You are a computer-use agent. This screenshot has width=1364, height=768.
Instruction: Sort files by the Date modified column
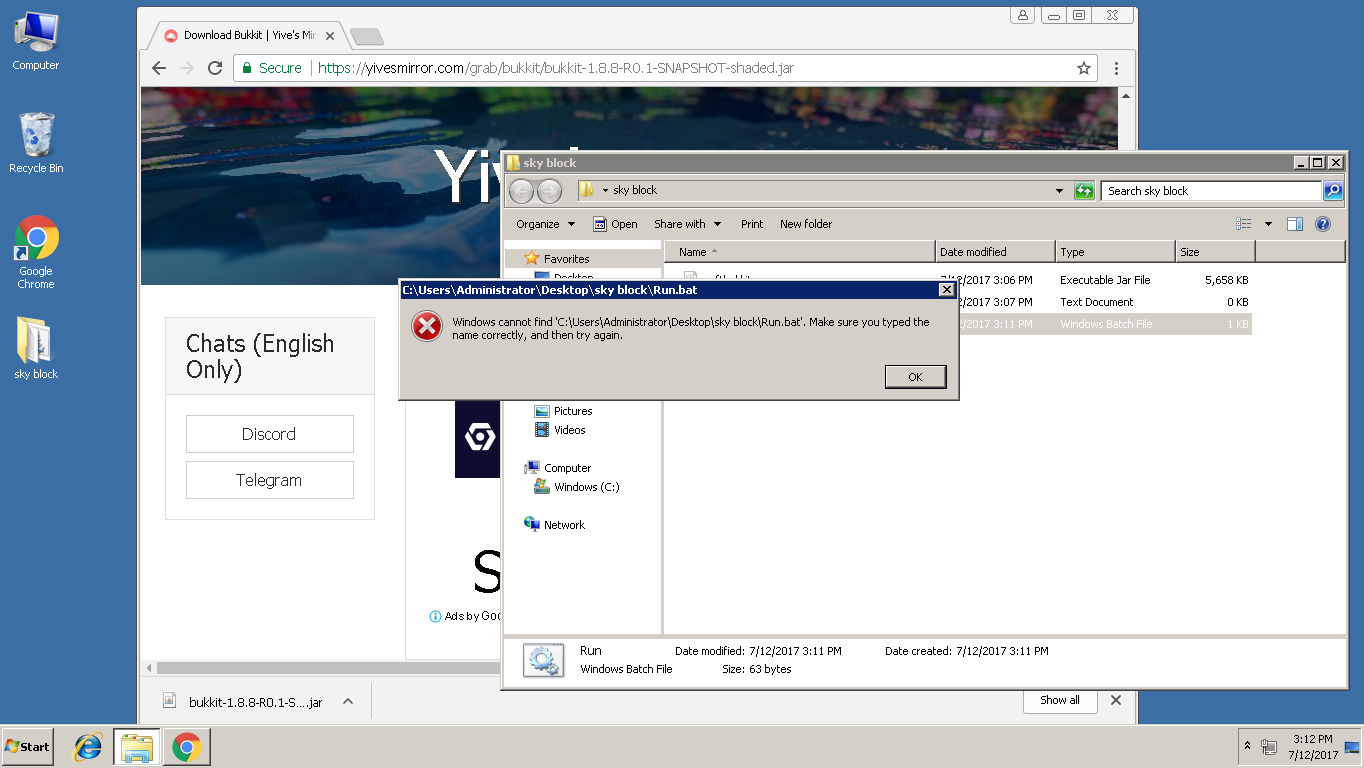click(x=995, y=252)
